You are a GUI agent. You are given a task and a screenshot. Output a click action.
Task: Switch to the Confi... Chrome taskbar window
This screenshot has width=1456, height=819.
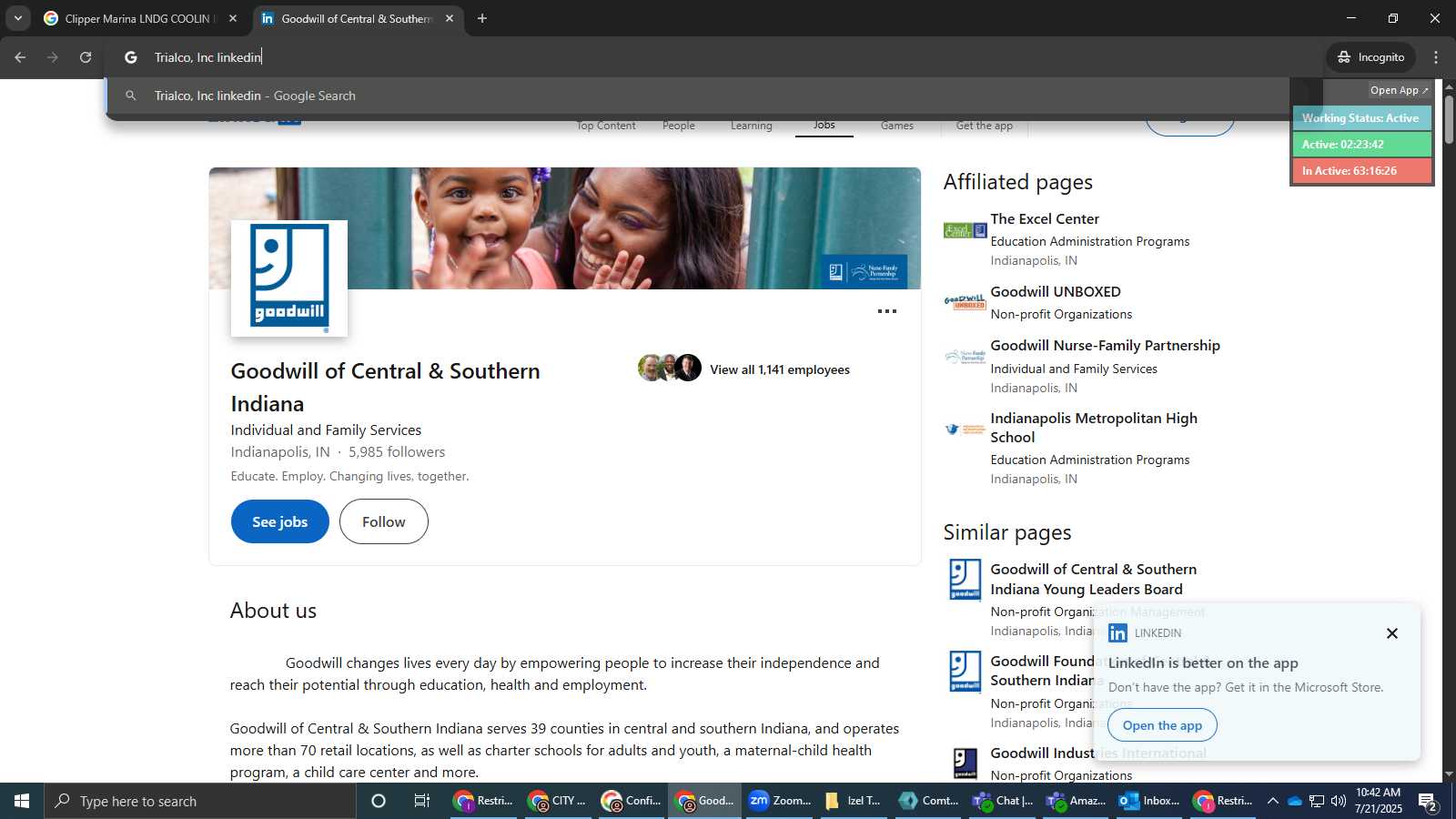pyautogui.click(x=632, y=801)
